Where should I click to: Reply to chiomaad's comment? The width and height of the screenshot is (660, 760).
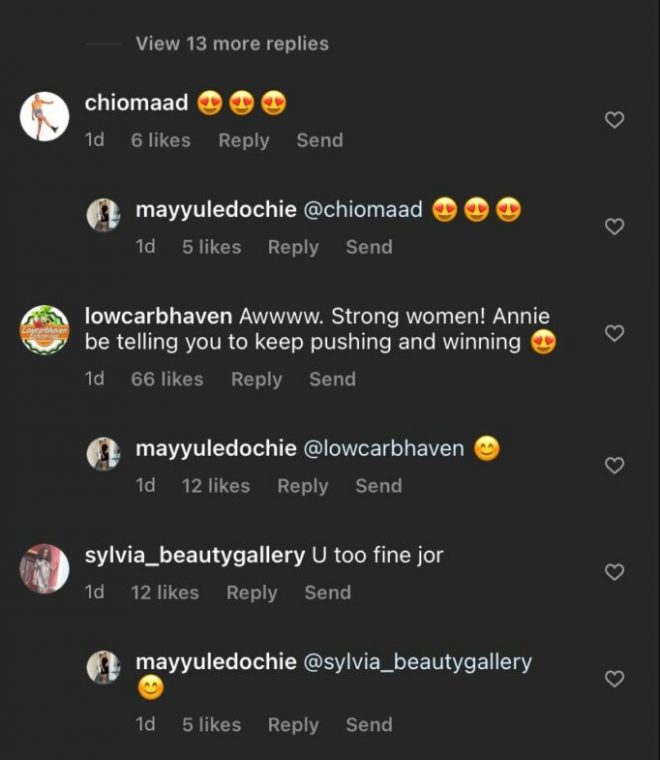coord(243,141)
